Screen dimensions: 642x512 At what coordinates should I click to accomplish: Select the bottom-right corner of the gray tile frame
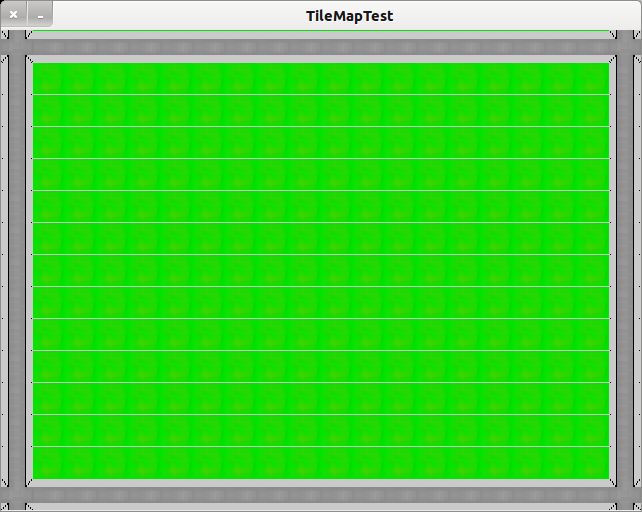[613, 483]
